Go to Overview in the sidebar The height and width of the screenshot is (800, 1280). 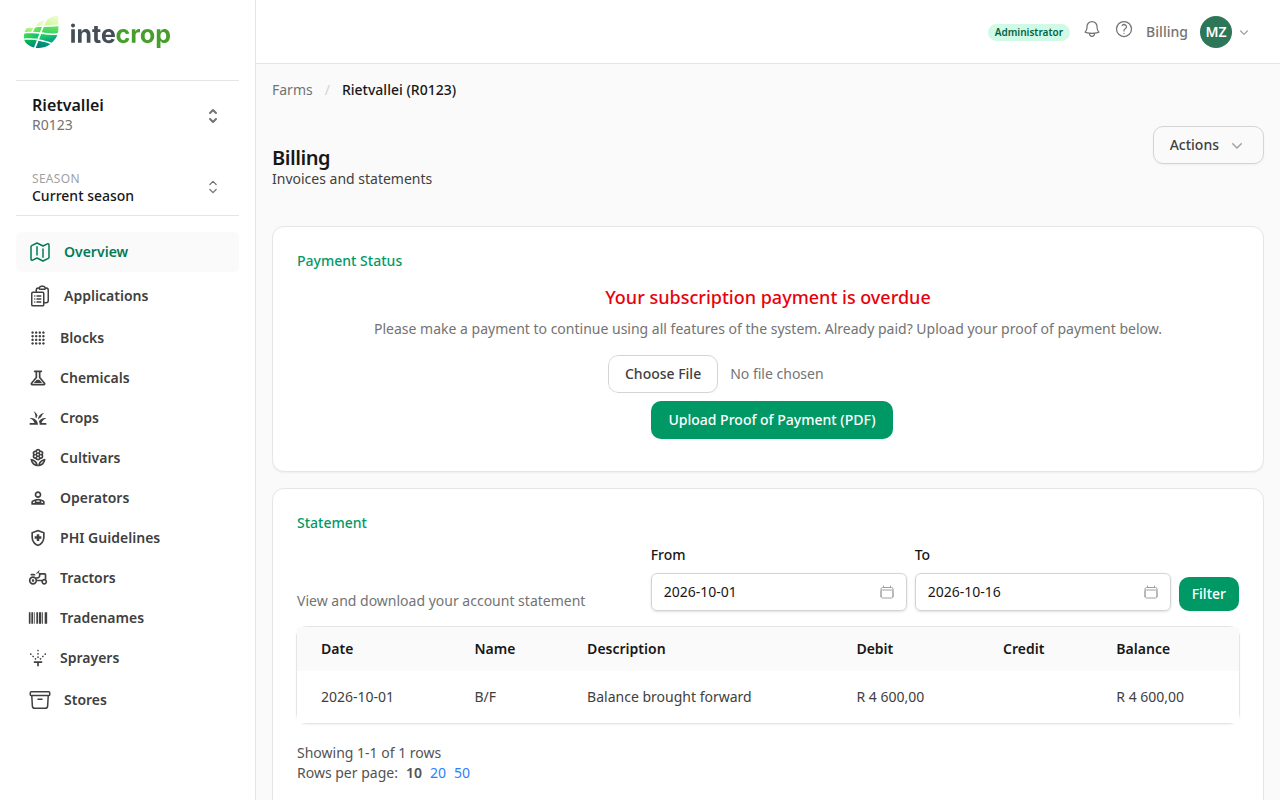pos(127,252)
